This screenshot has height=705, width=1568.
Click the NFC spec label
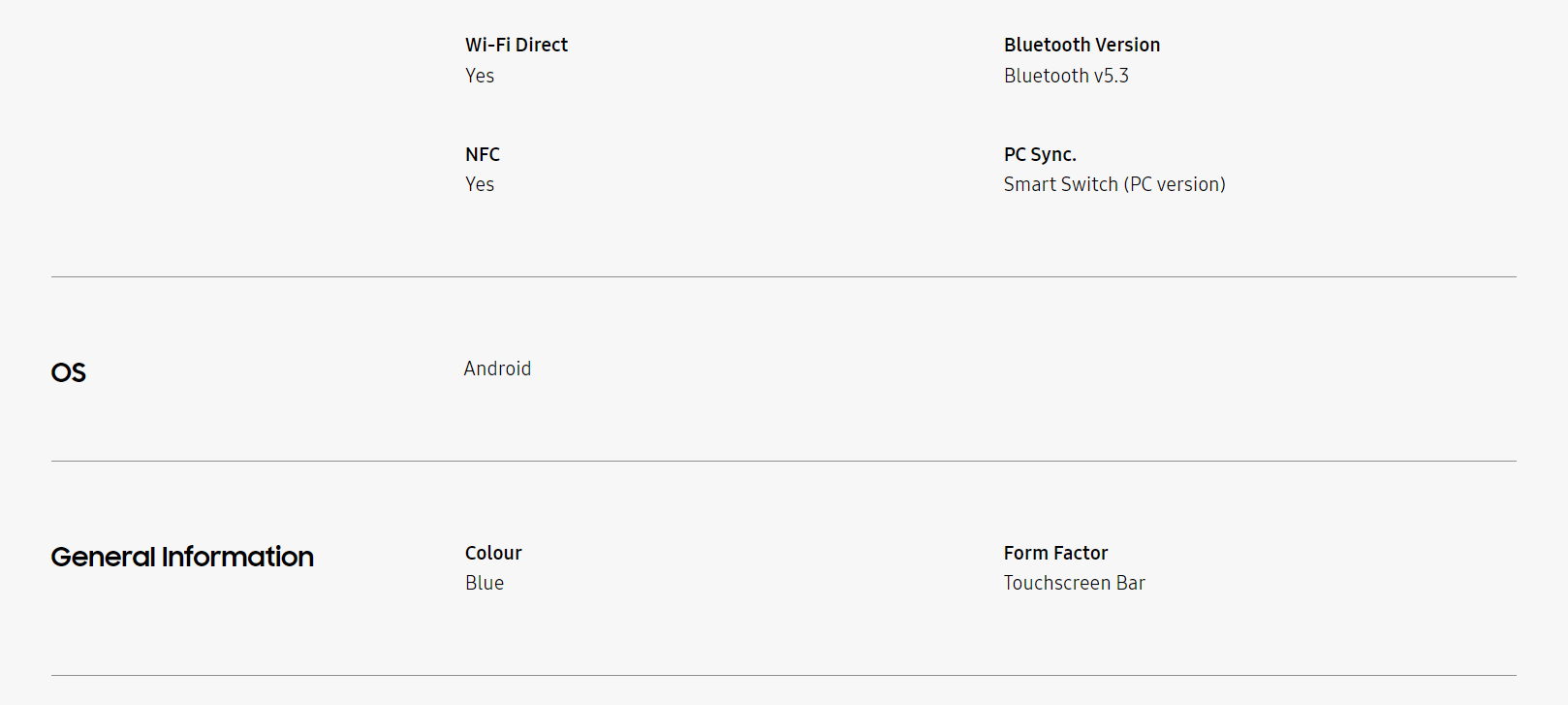[483, 154]
